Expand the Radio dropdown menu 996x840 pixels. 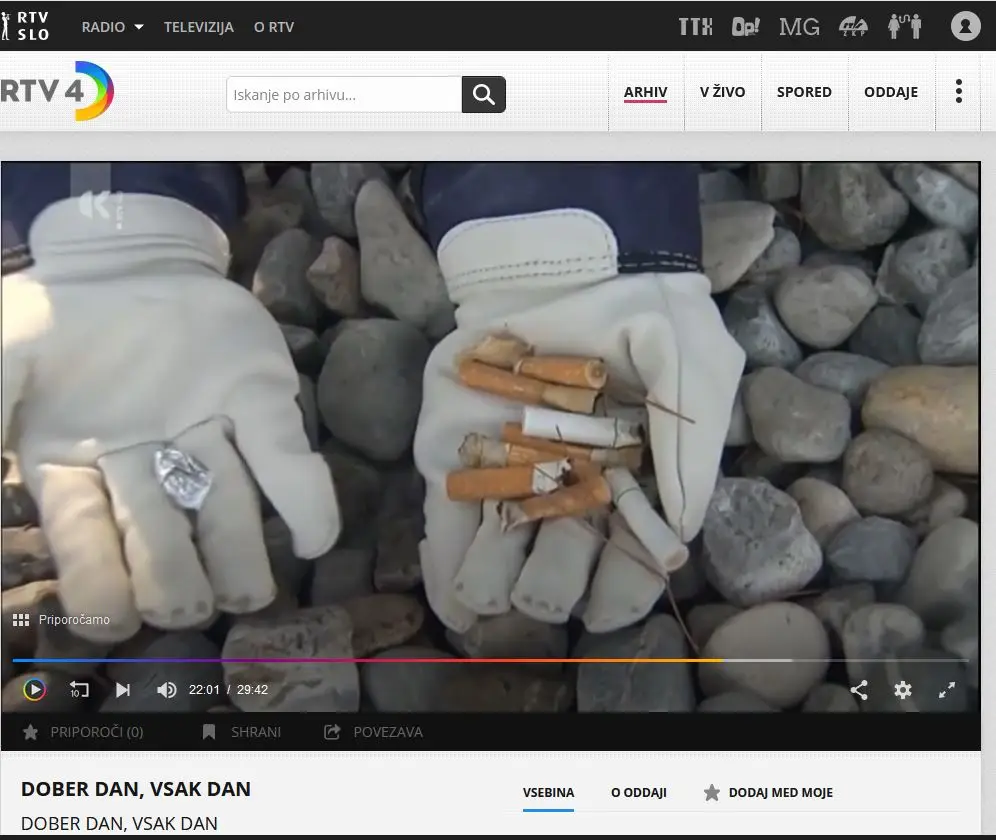pos(112,27)
